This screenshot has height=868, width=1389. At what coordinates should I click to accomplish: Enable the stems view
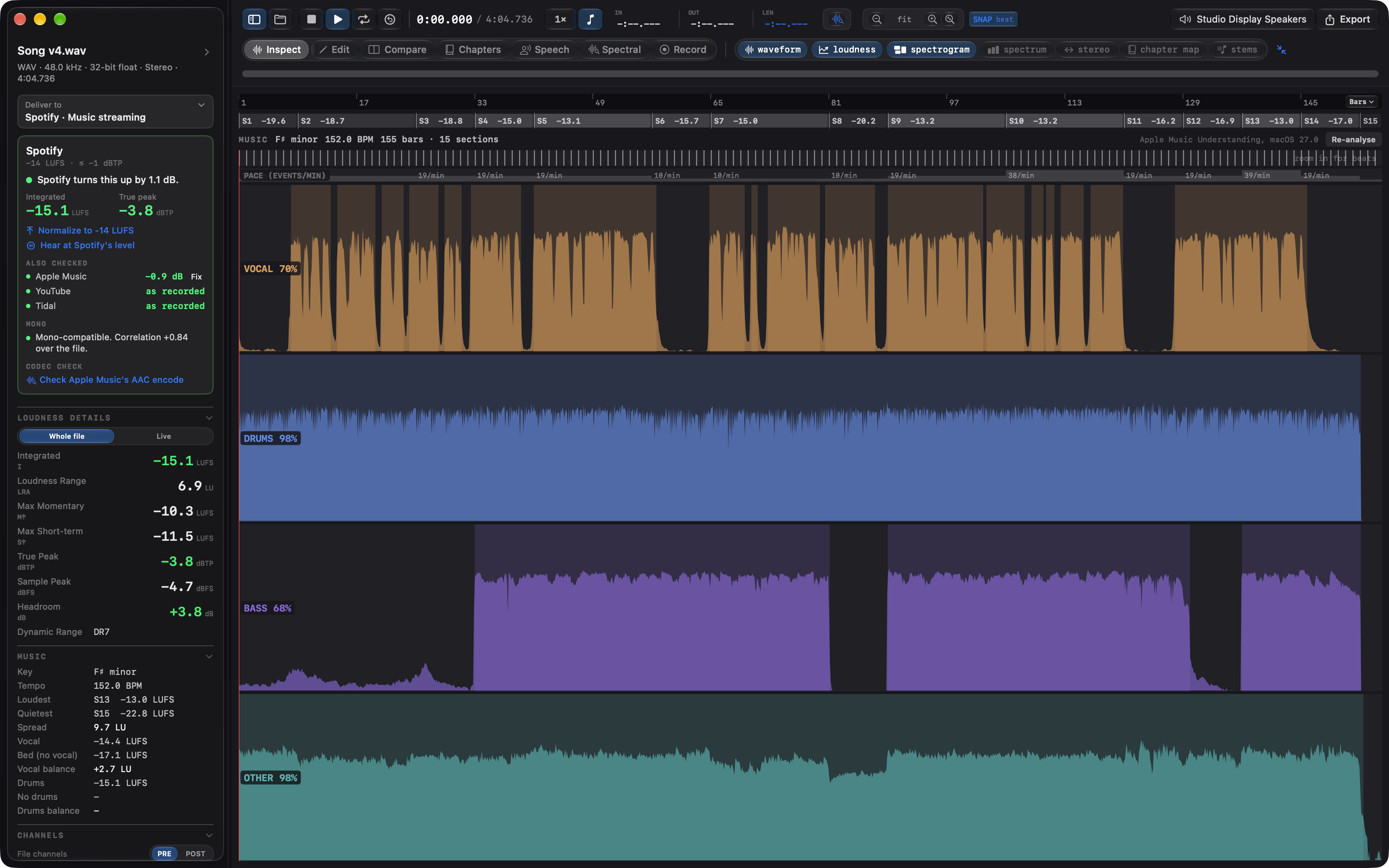pyautogui.click(x=1238, y=49)
